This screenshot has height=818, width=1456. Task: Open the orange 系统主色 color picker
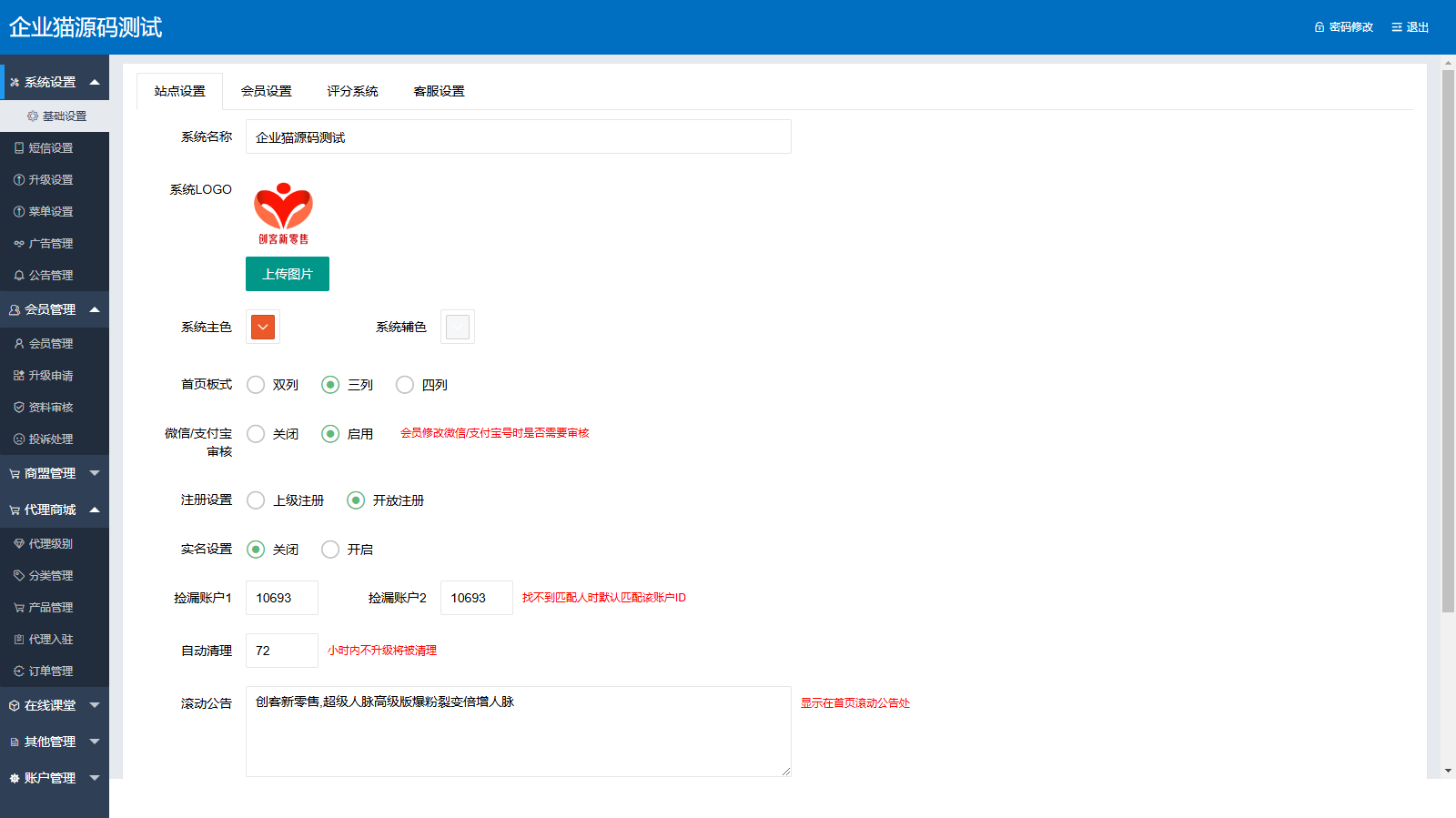[263, 327]
